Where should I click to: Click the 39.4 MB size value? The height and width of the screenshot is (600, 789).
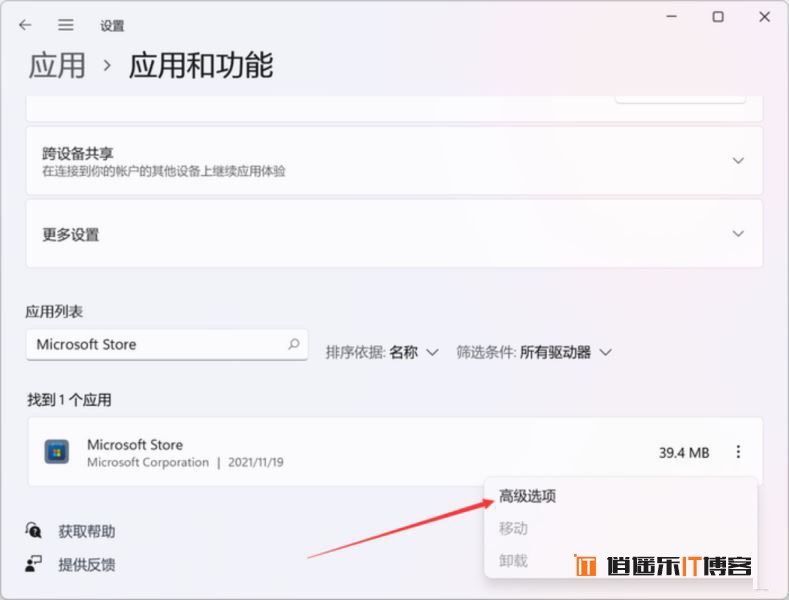tap(684, 453)
